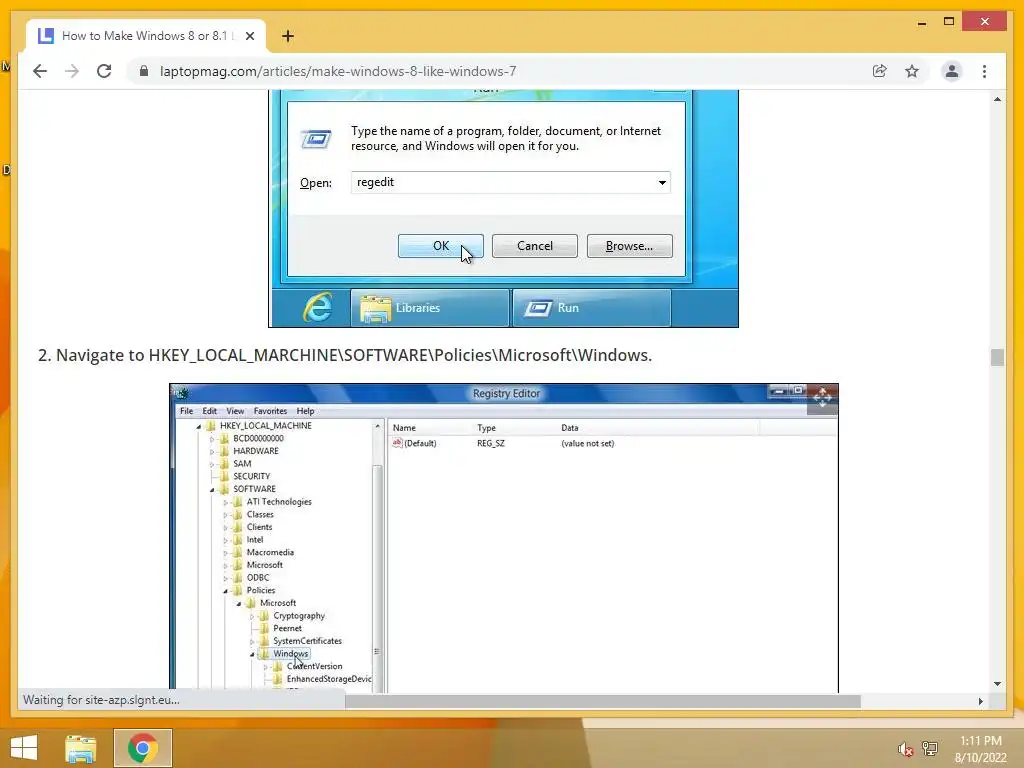
Task: Click the page vertical scrollbar thumb
Action: point(997,357)
